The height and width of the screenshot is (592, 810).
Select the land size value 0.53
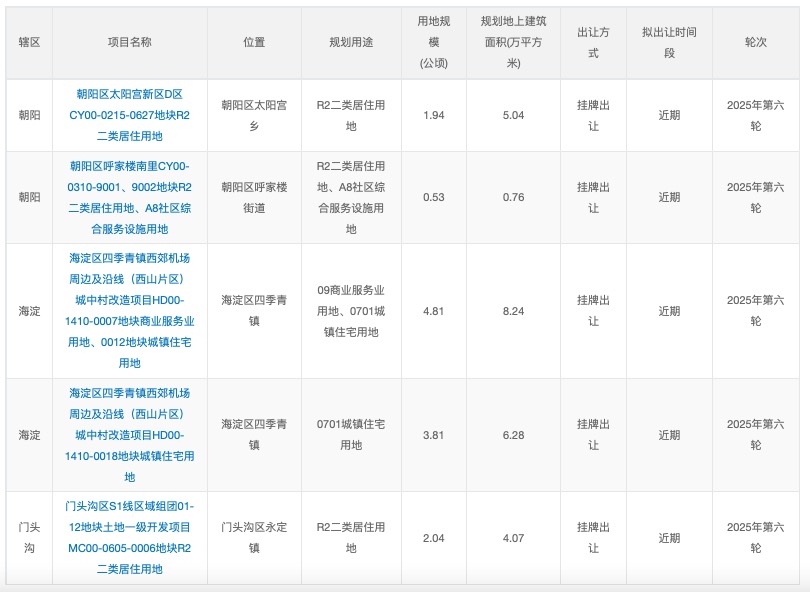pyautogui.click(x=434, y=197)
